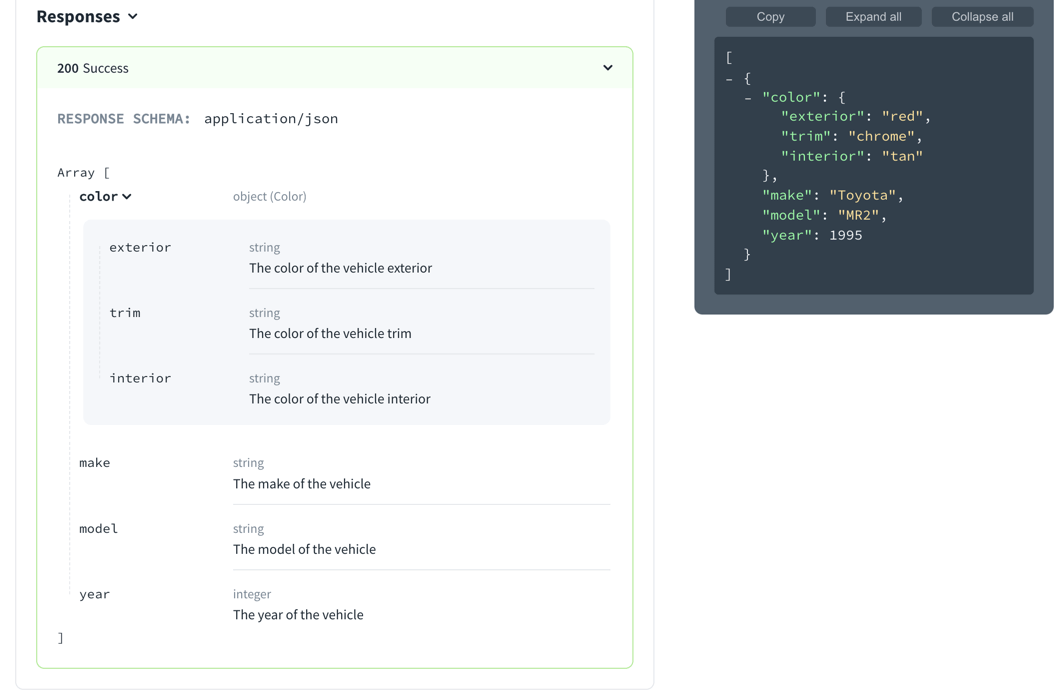Select the exterior property name
Image resolution: width=1057 pixels, height=699 pixels.
(140, 247)
